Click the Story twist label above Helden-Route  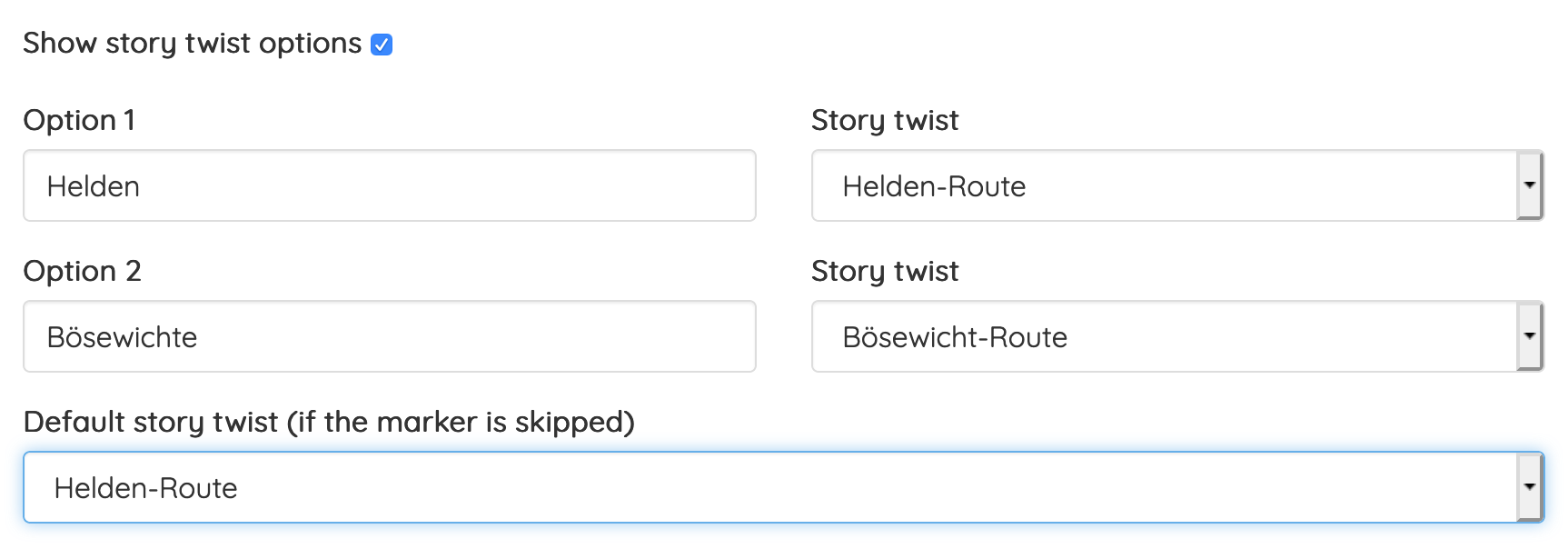coord(885,120)
